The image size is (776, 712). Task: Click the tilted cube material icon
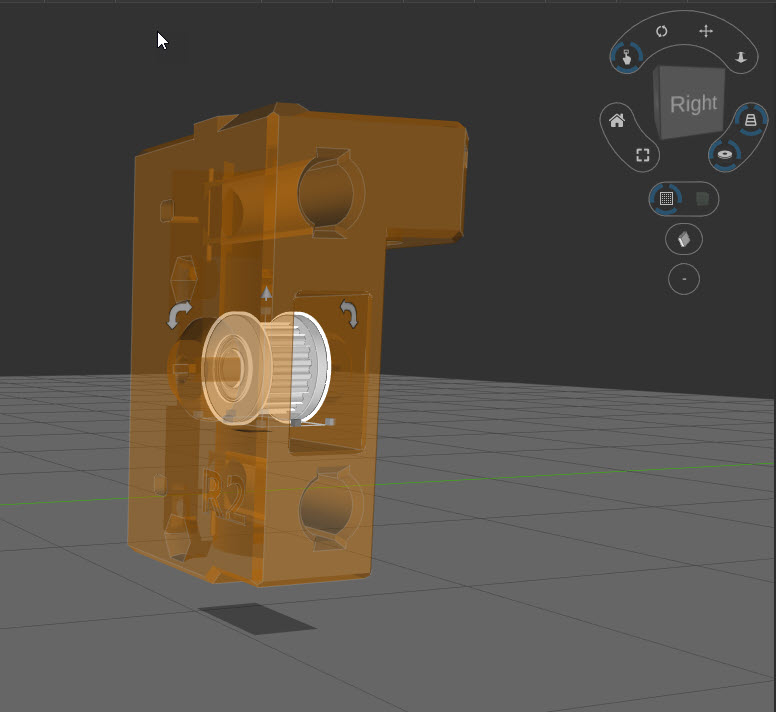click(683, 239)
